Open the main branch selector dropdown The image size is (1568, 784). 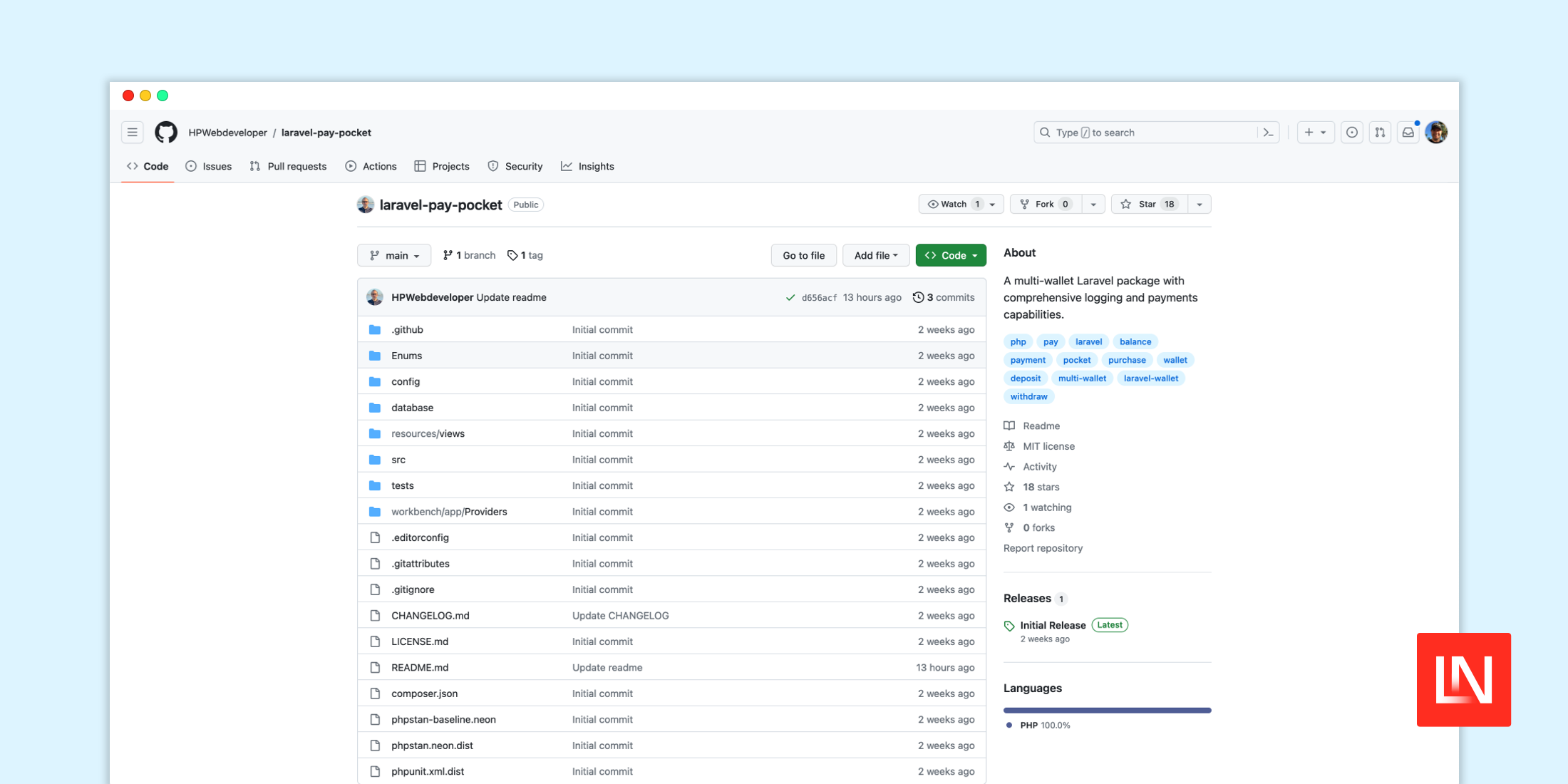click(x=394, y=255)
